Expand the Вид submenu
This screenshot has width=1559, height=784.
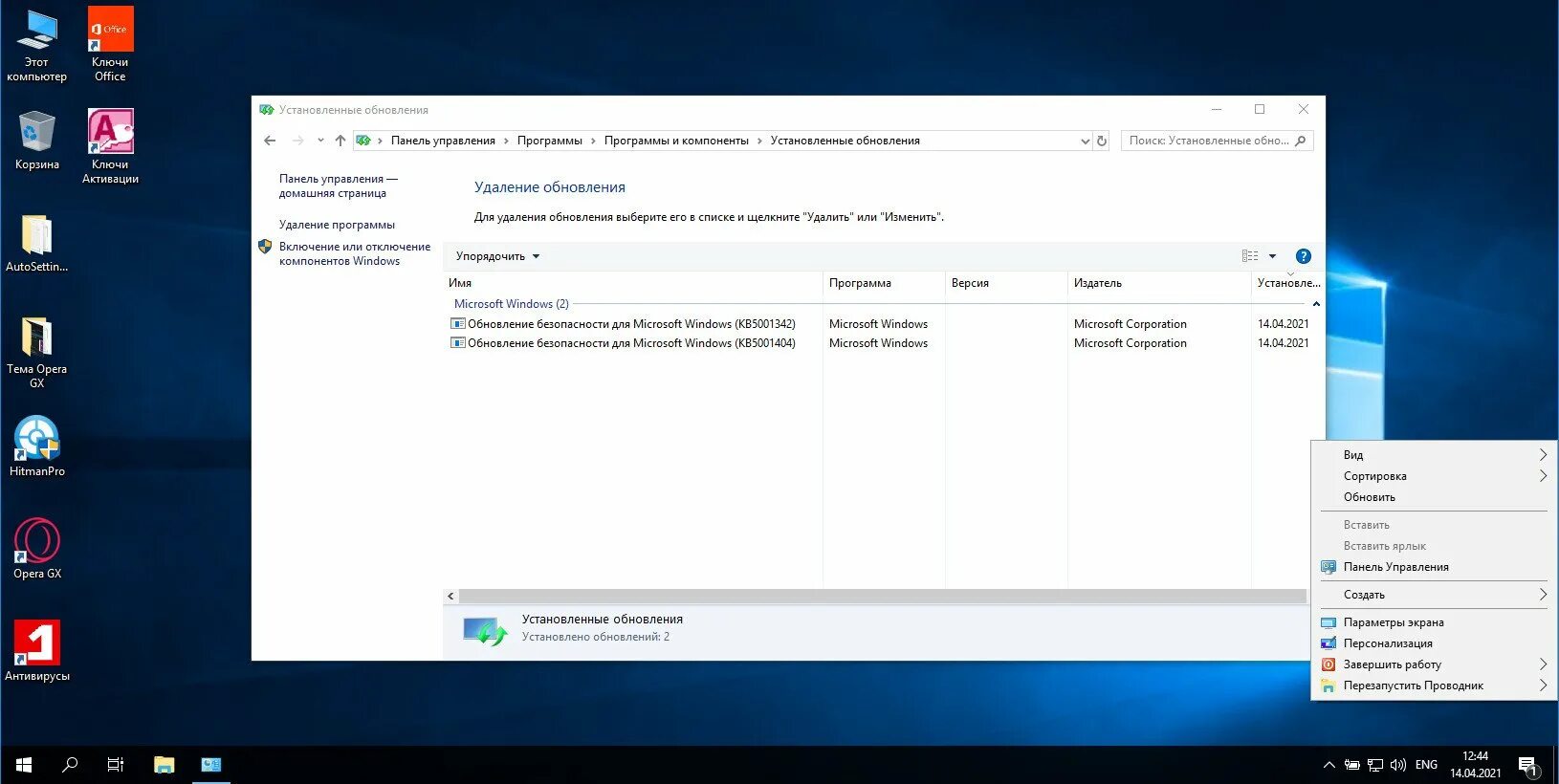click(1433, 455)
